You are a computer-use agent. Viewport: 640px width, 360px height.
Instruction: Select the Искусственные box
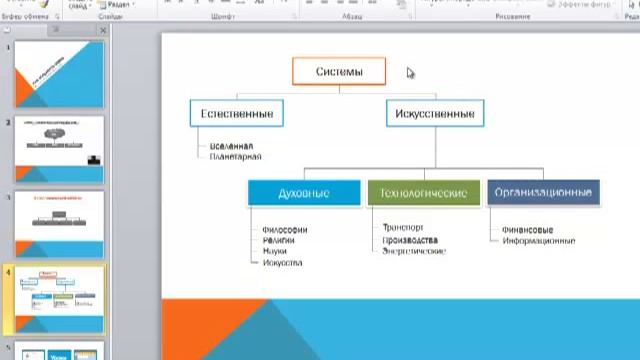click(435, 113)
